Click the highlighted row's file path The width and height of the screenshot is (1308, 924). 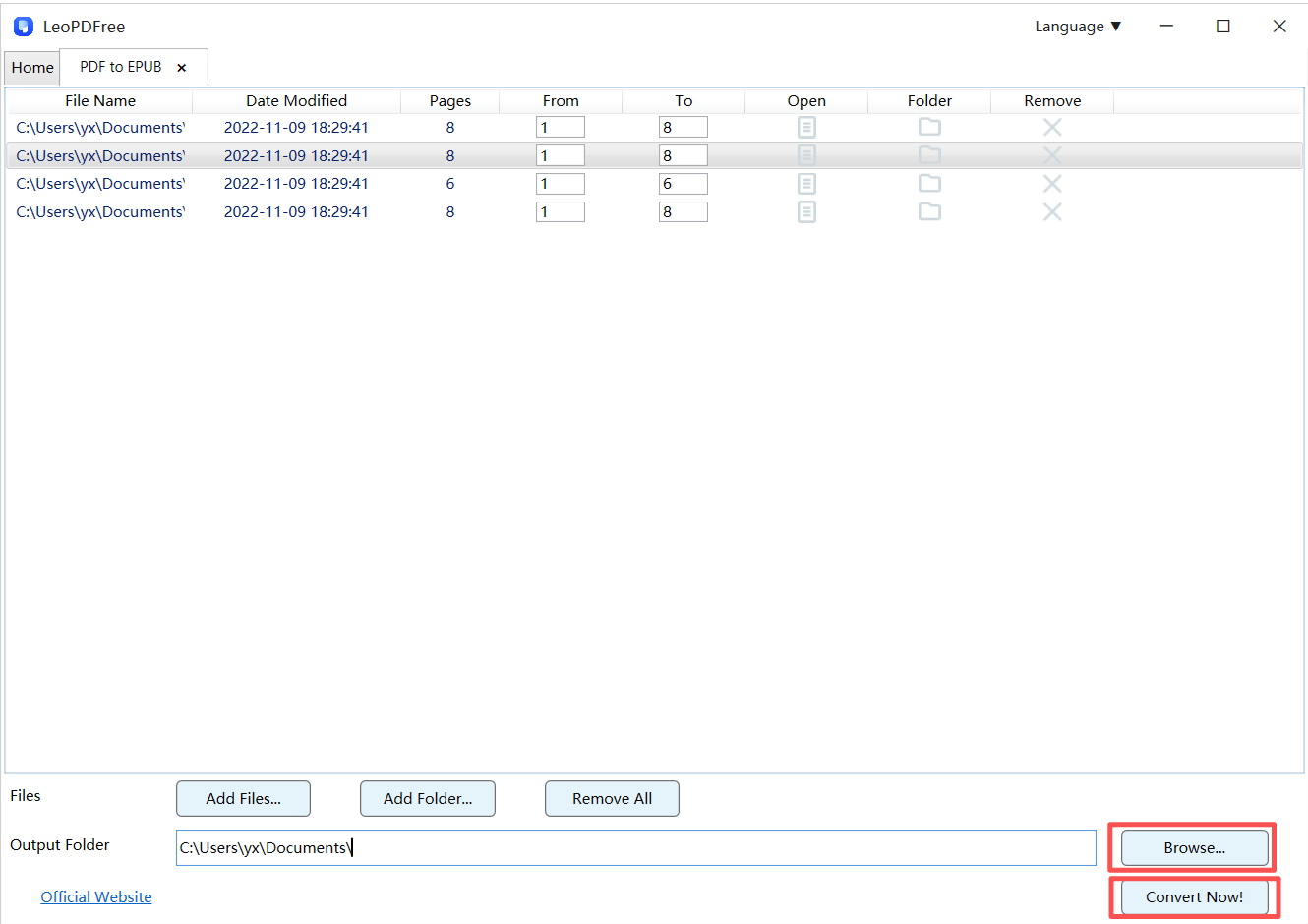[100, 155]
